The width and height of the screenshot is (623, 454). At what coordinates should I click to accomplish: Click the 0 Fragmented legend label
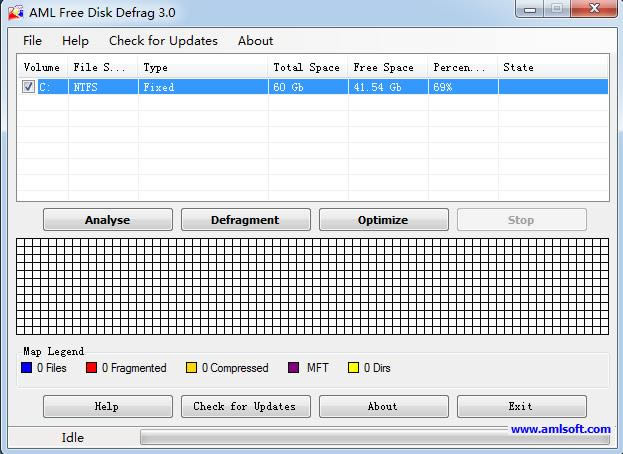click(x=134, y=368)
